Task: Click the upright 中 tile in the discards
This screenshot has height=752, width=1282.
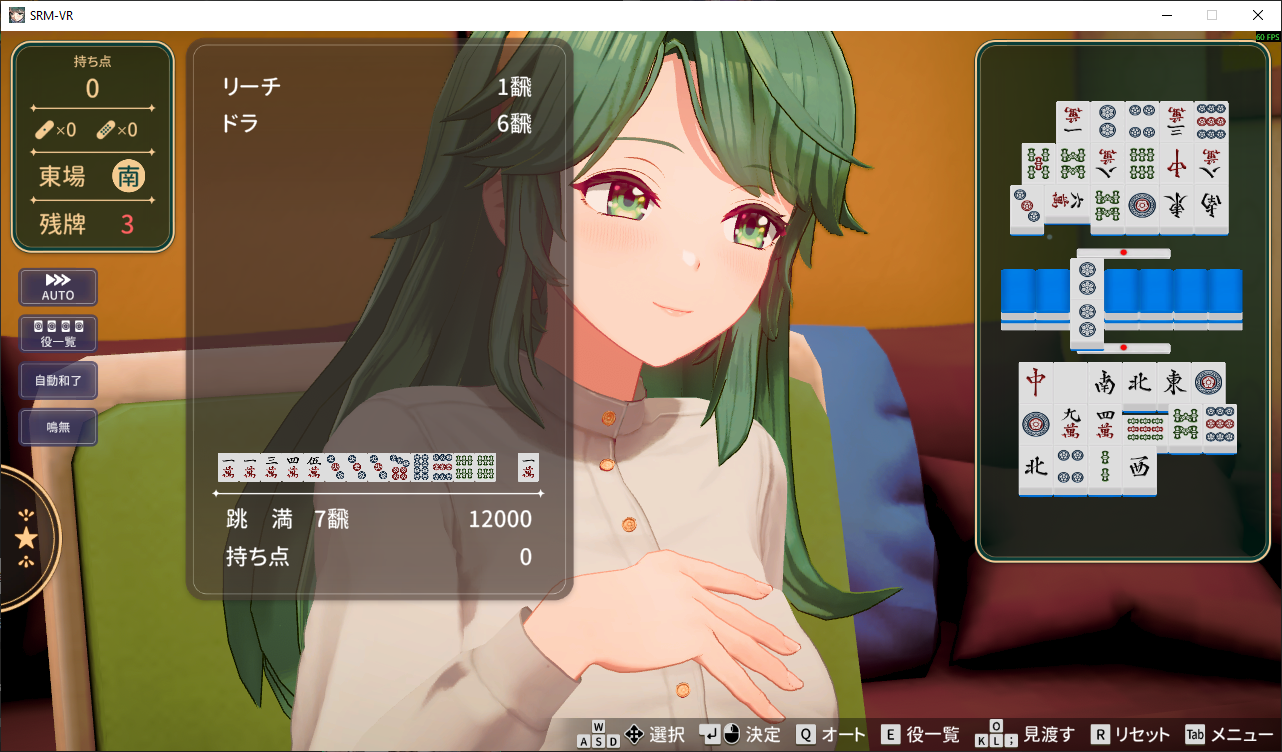Action: coord(1036,383)
